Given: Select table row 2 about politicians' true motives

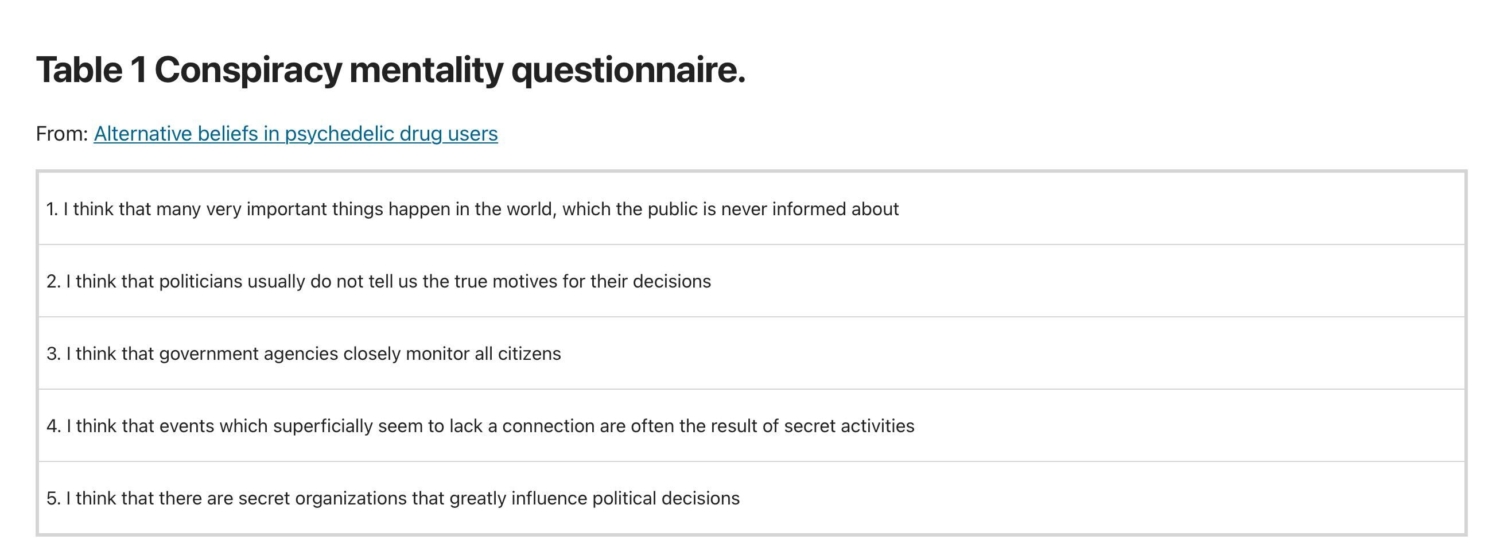Looking at the screenshot, I should tap(378, 282).
